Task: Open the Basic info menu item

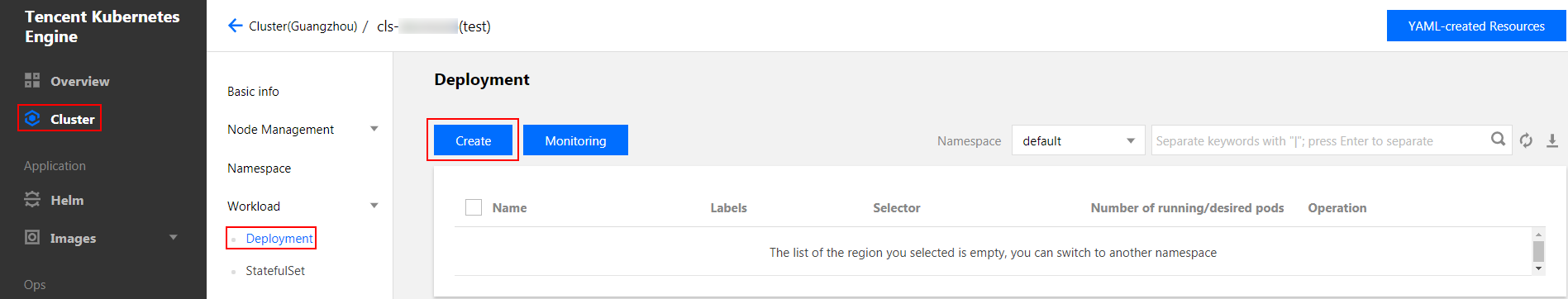Action: (x=253, y=91)
